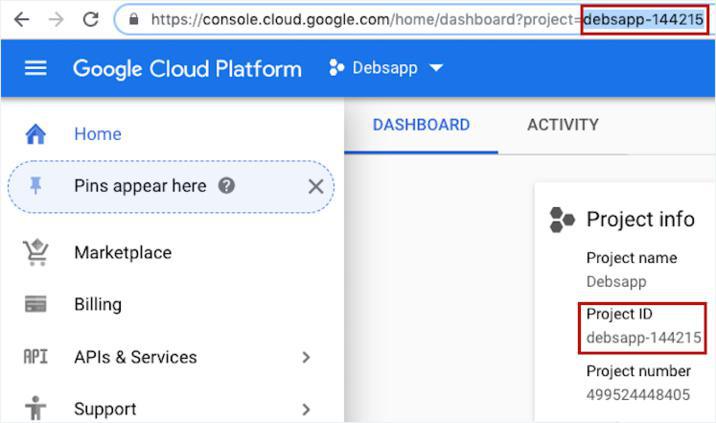Reload the page with the refresh icon
The width and height of the screenshot is (716, 423).
click(90, 19)
